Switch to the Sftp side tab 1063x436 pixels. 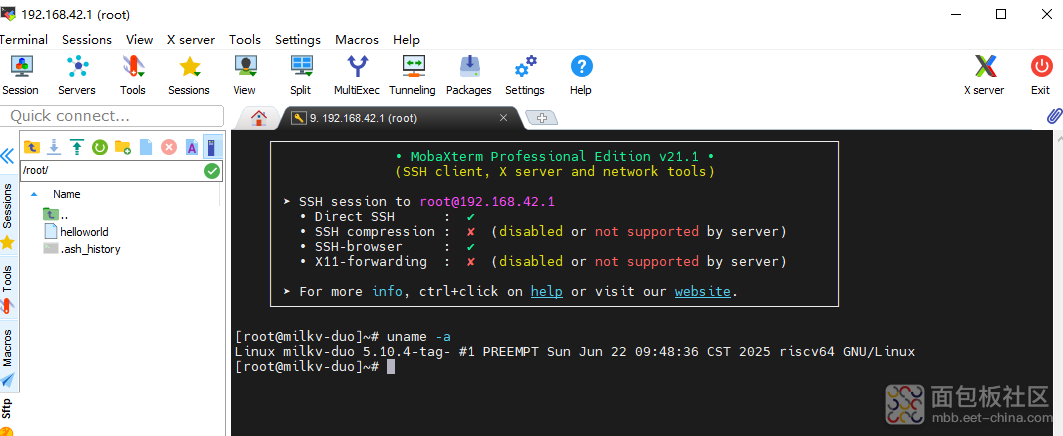[x=7, y=415]
